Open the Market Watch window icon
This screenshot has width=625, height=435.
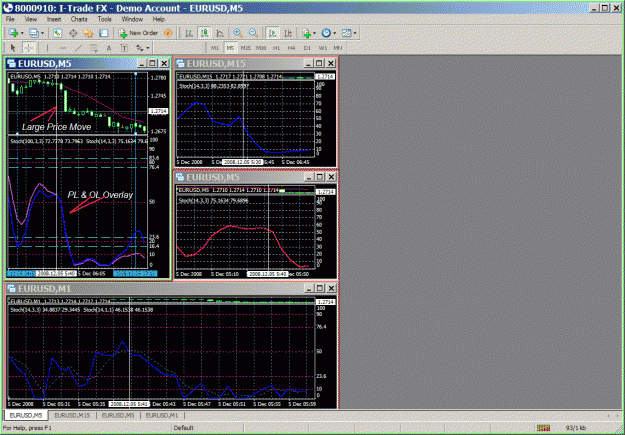57,33
